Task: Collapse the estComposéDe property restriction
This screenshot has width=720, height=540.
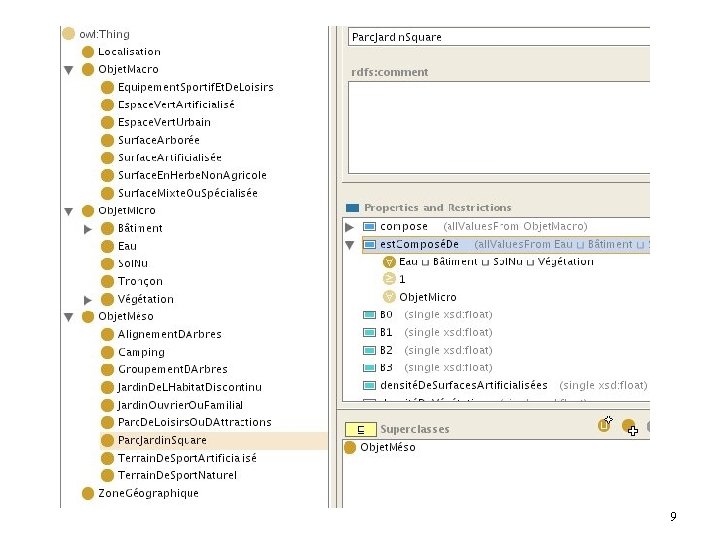Action: point(349,245)
